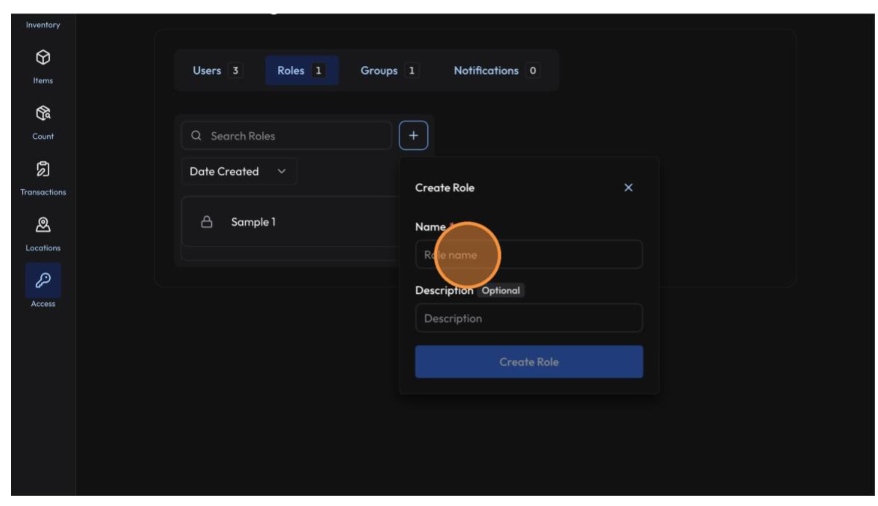
Task: Click the magnifier icon in Search Roles
Action: pos(196,135)
